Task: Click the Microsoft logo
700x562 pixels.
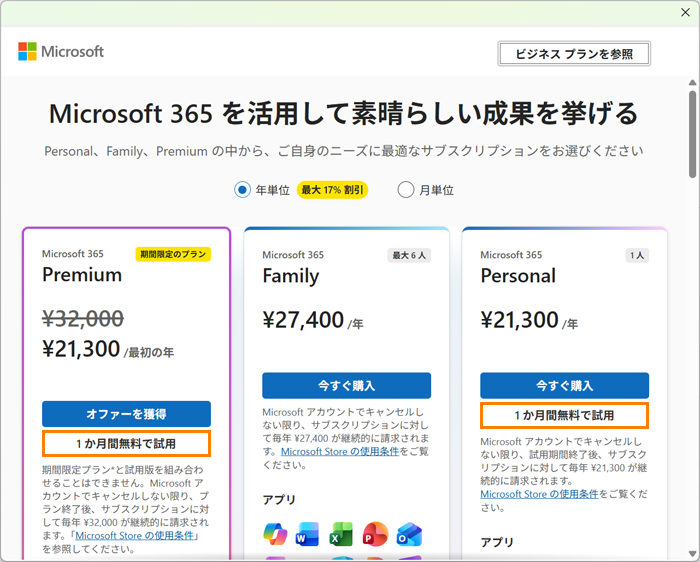Action: (61, 51)
